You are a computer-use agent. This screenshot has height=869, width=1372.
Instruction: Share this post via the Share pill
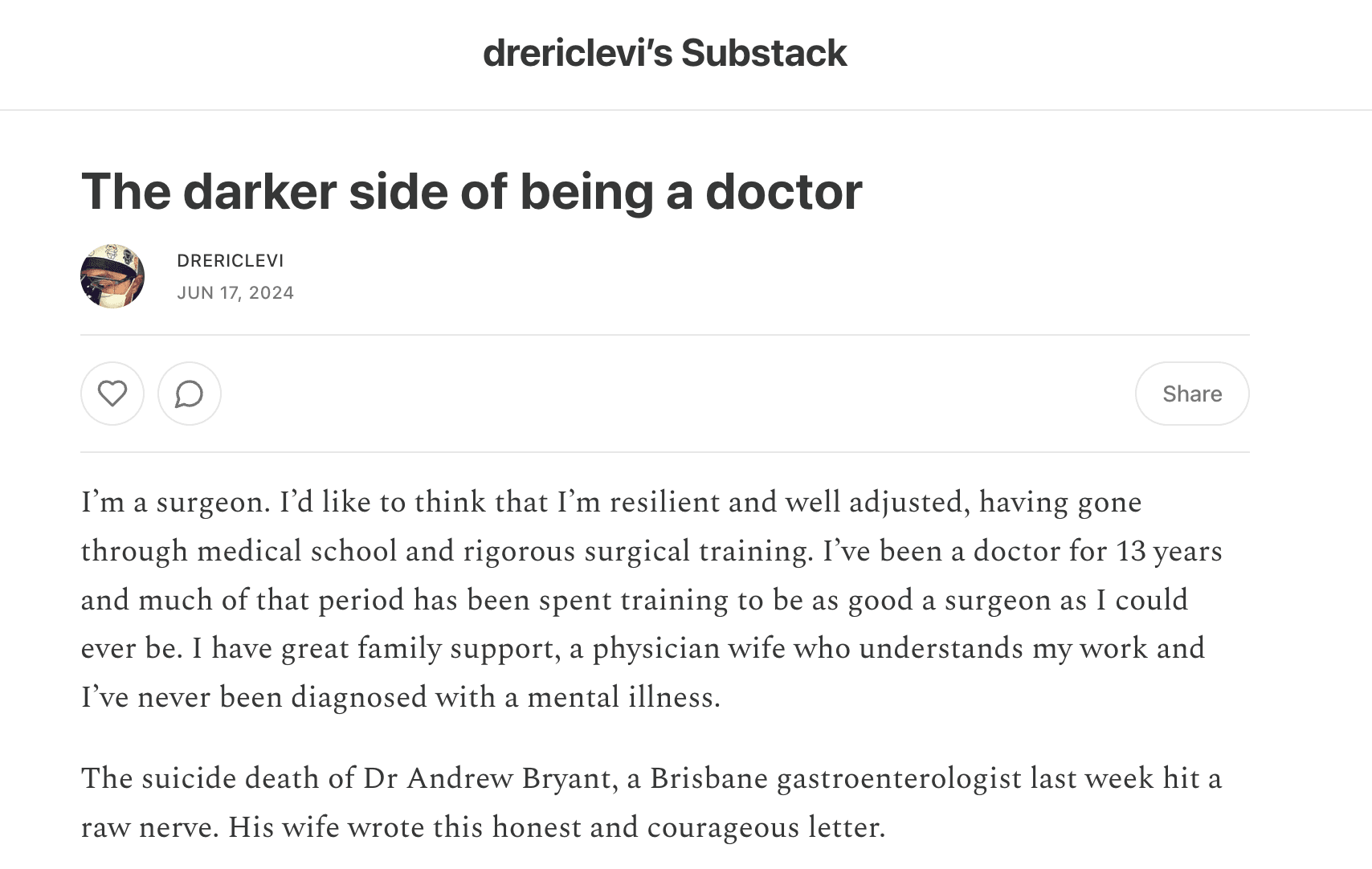(1191, 394)
